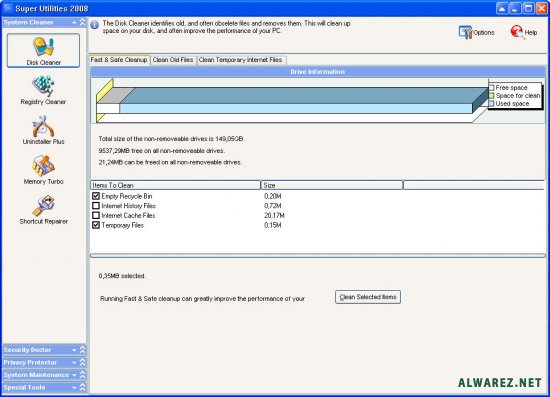Select the Empty Recycle Bin size 0,20M
Screen dimensions: 550x397
(x=273, y=196)
